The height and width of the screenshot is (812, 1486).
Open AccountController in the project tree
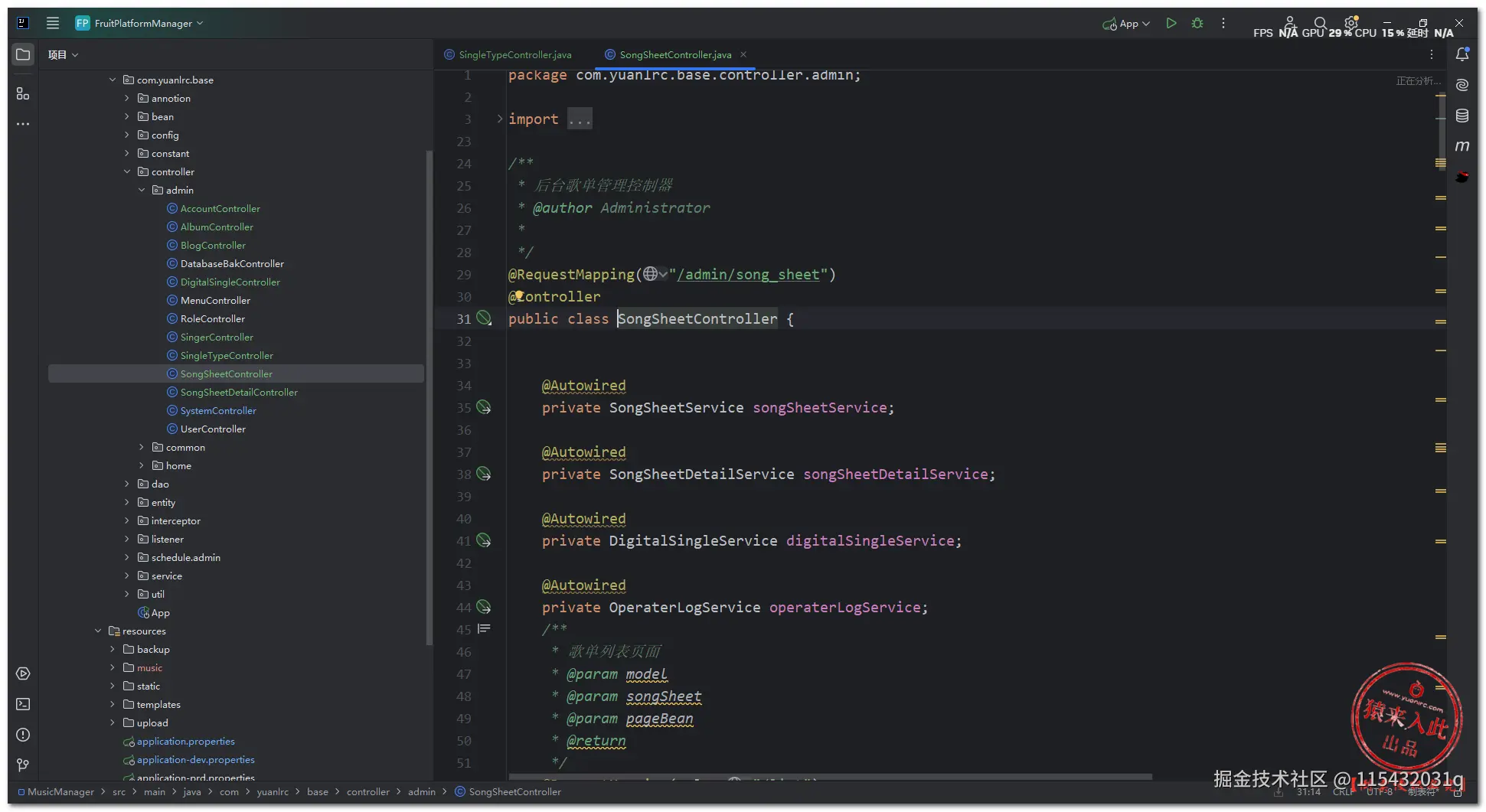tap(220, 208)
